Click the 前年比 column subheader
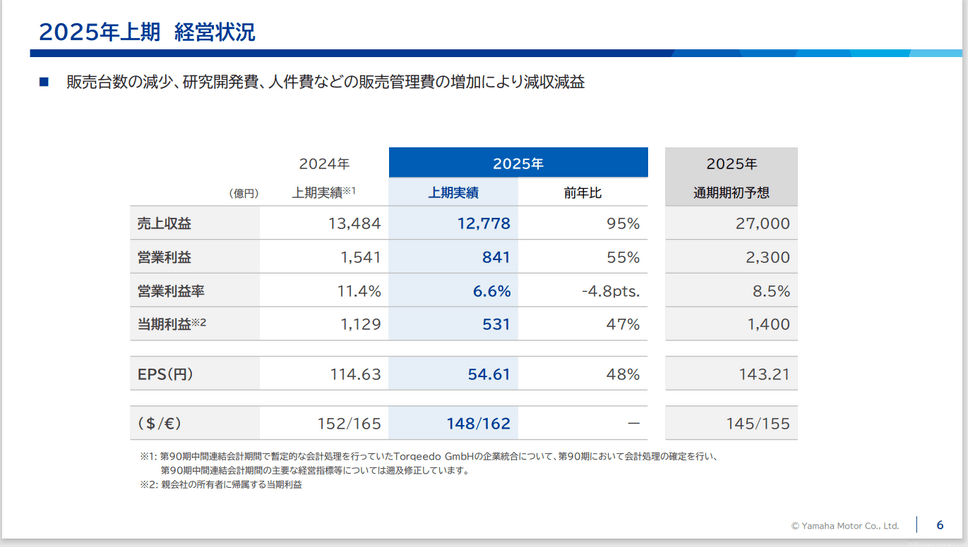The image size is (968, 547). (x=583, y=193)
